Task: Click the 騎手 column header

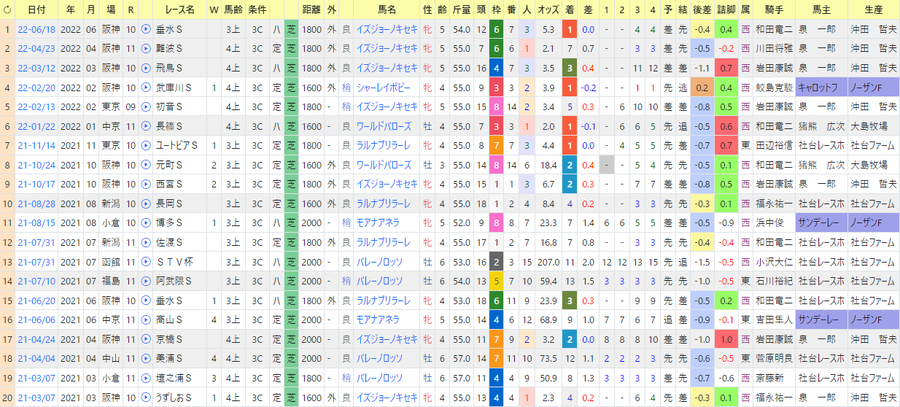Action: (773, 10)
